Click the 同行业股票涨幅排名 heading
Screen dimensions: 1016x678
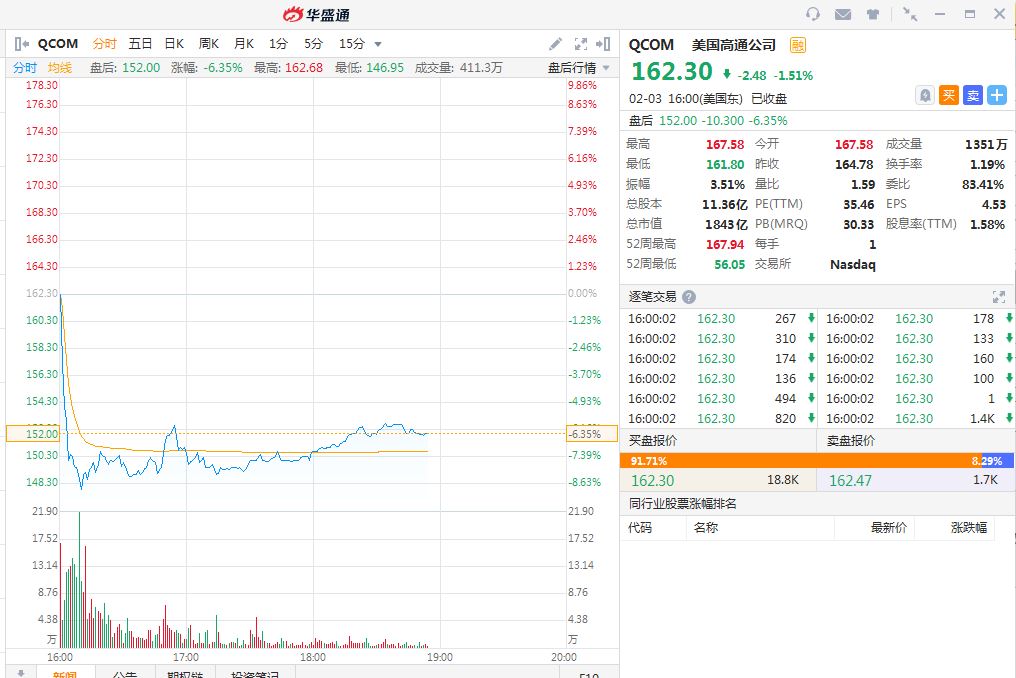pyautogui.click(x=683, y=504)
